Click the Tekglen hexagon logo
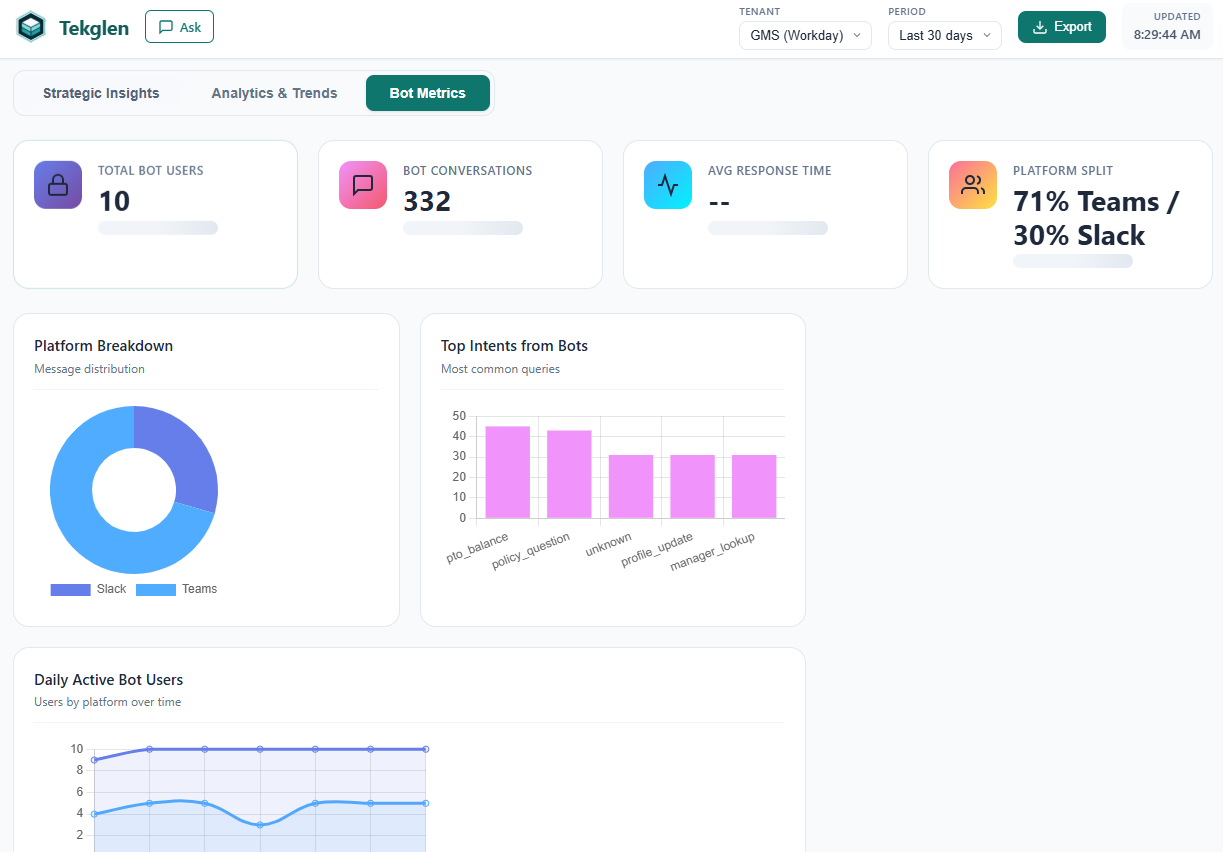Screen dimensions: 1223x852 point(30,27)
